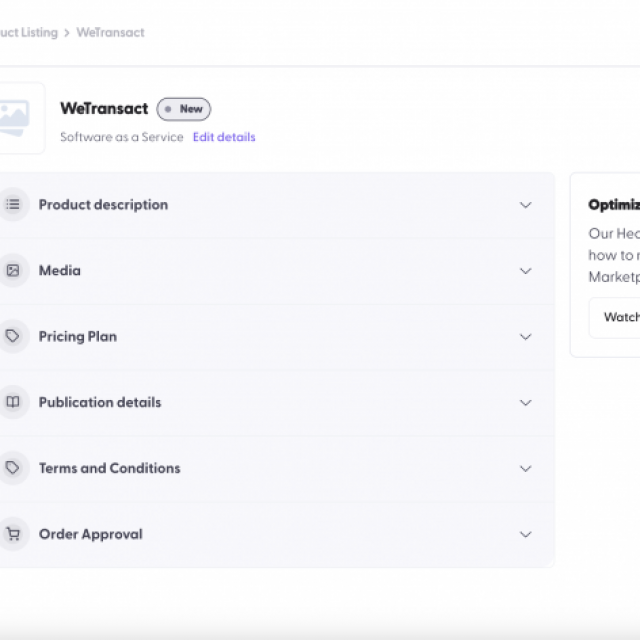Expand the Publication details chevron
640x640 pixels.
pos(526,402)
